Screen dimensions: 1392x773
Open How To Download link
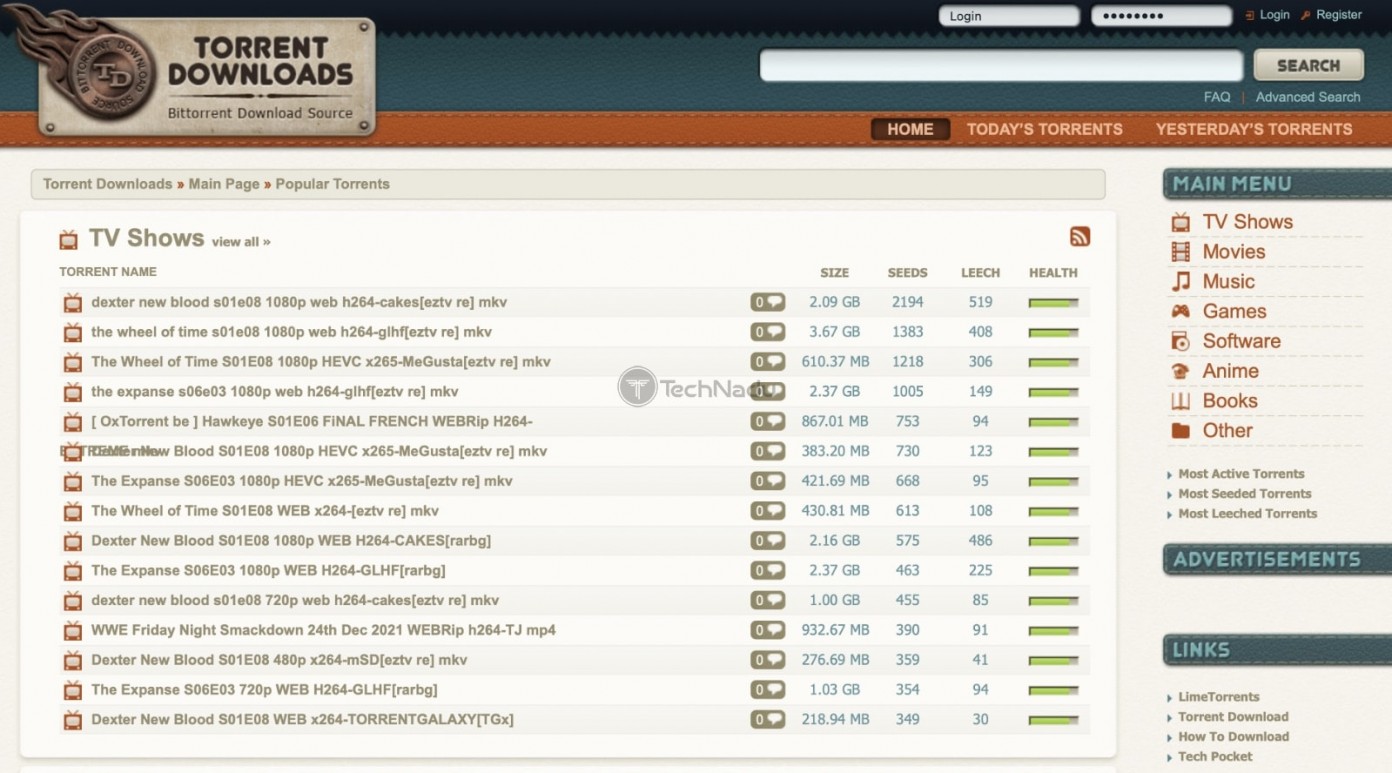[1233, 737]
